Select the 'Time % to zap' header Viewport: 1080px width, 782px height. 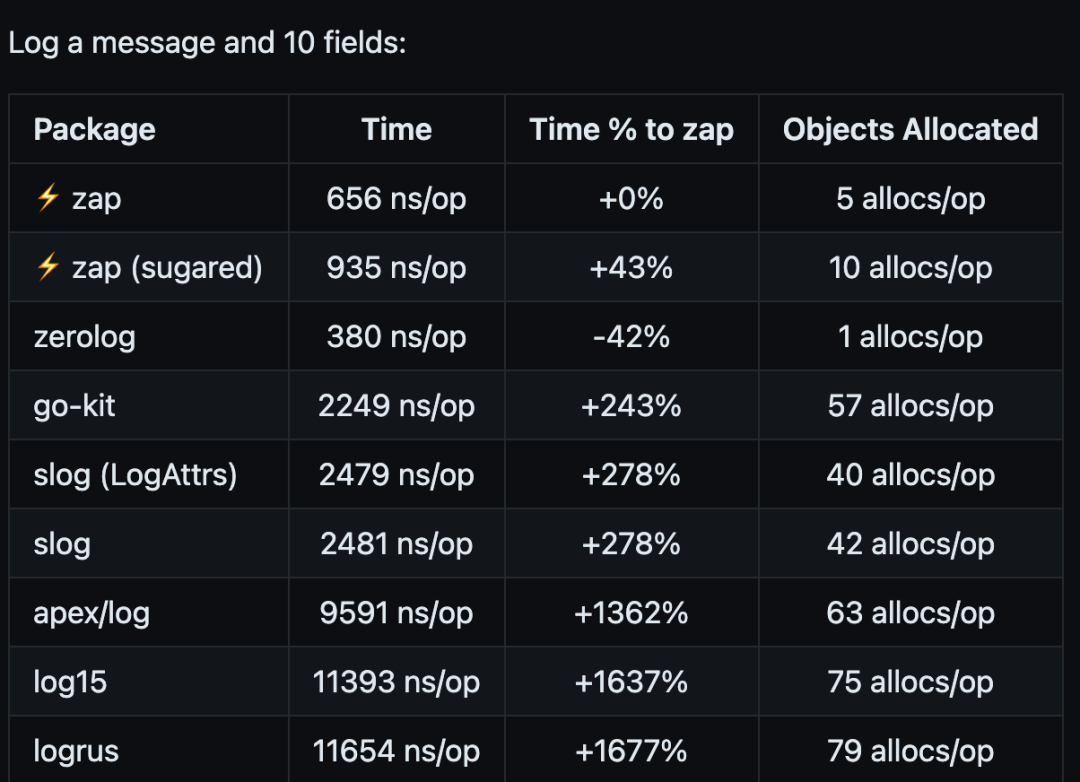point(631,129)
